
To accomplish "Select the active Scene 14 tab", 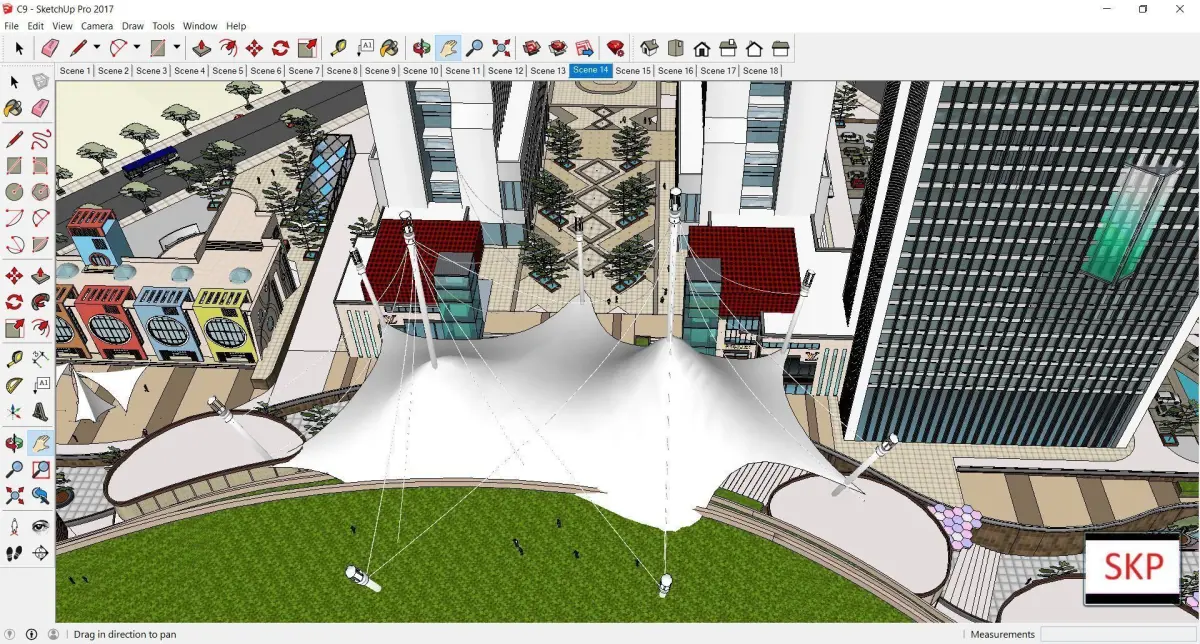I will (590, 71).
